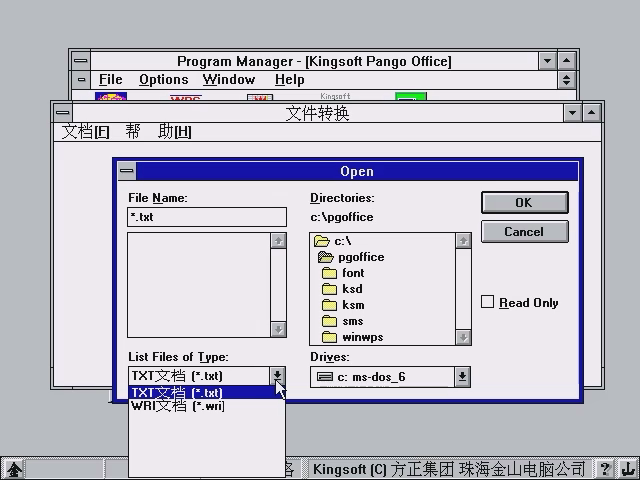Viewport: 640px width, 480px height.
Task: Click the WPS program icon in Program Manager
Action: [186, 98]
